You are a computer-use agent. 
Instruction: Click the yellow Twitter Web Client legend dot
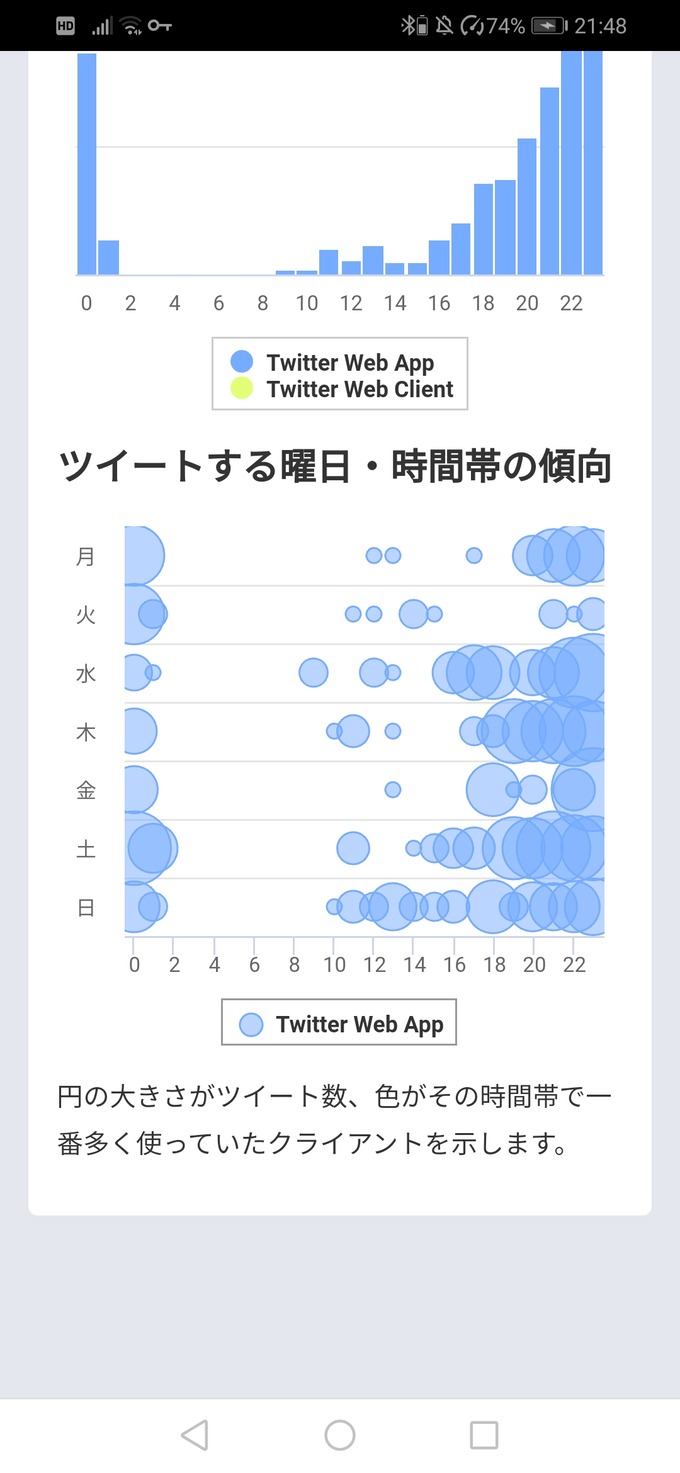[242, 389]
